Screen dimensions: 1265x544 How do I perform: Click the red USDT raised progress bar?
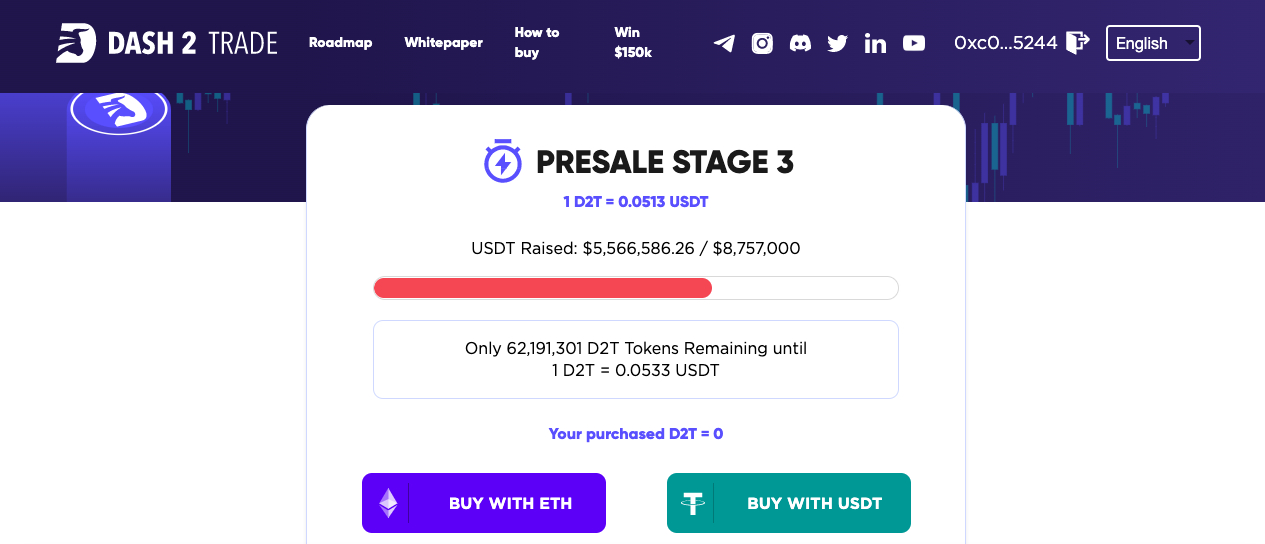click(x=543, y=288)
